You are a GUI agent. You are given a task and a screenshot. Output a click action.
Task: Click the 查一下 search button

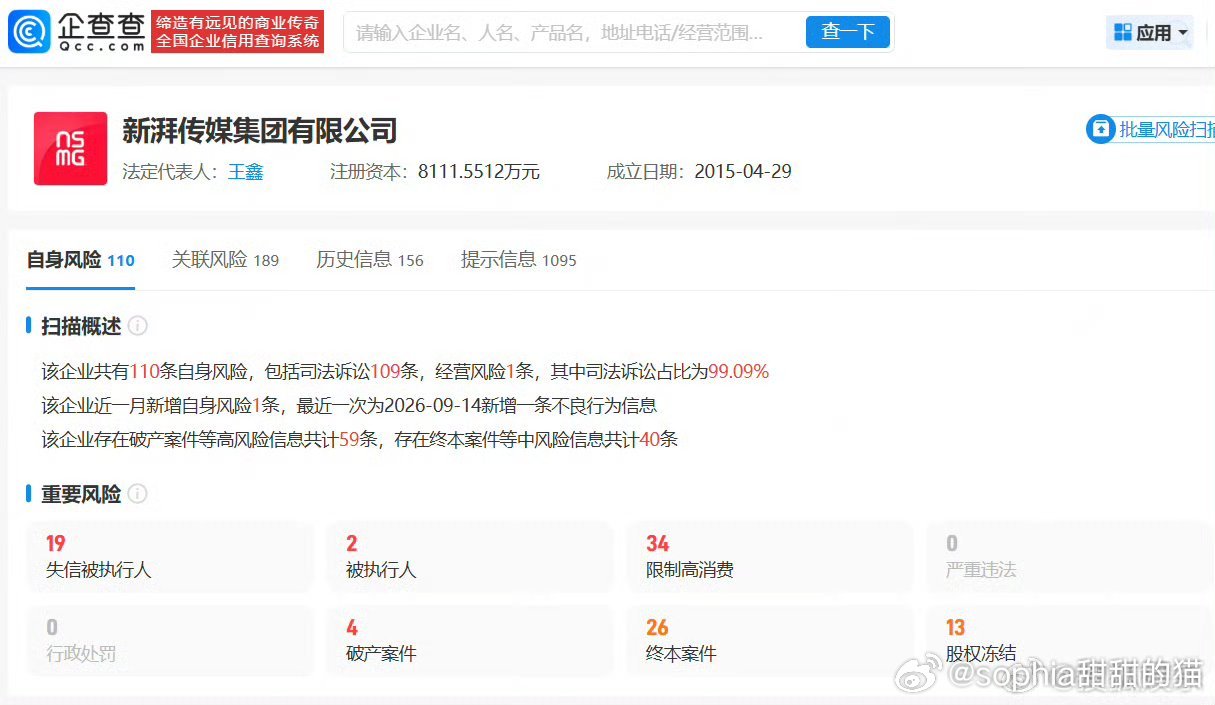pos(848,32)
